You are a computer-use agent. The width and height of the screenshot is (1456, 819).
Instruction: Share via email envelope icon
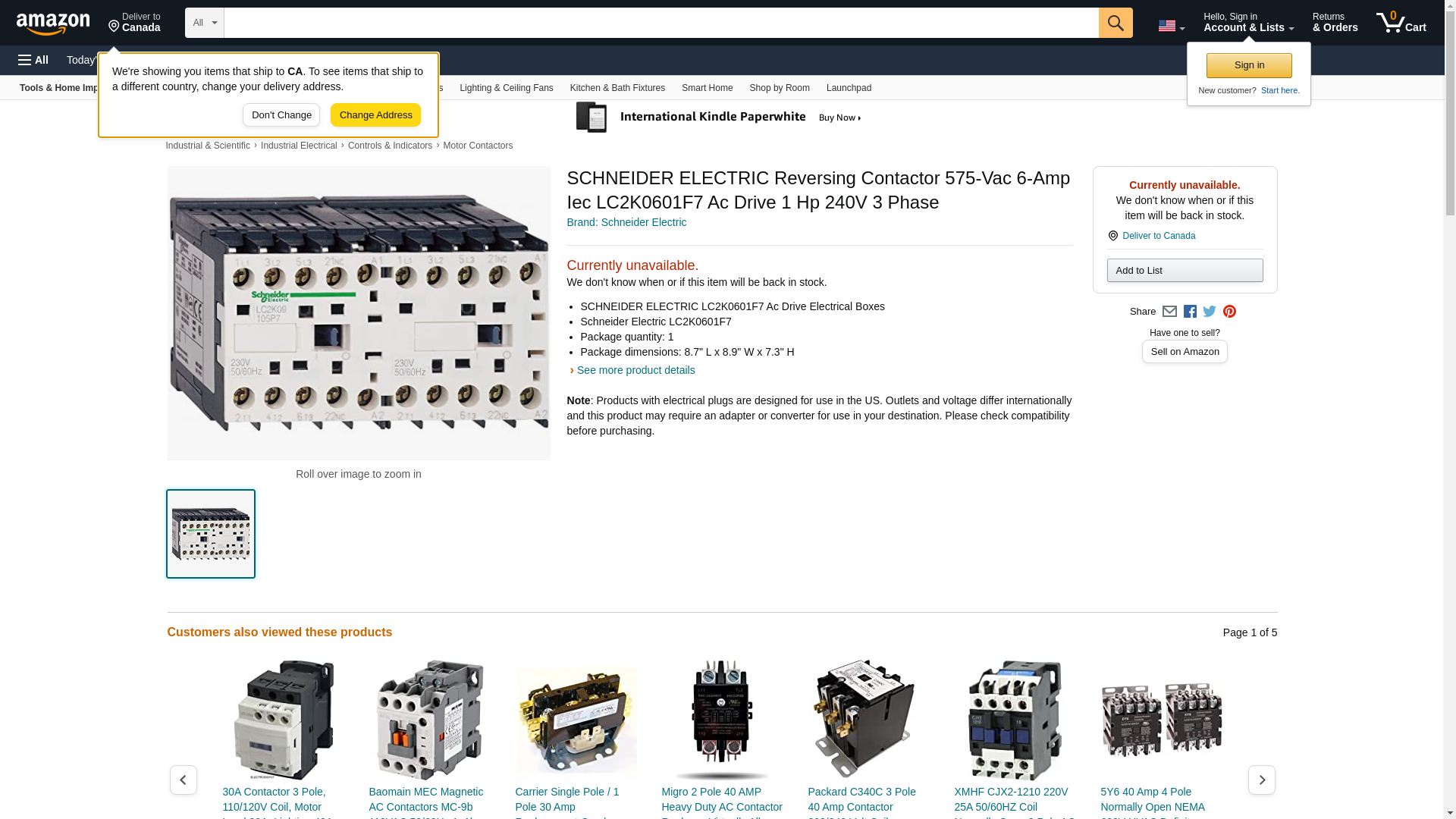[x=1169, y=312]
